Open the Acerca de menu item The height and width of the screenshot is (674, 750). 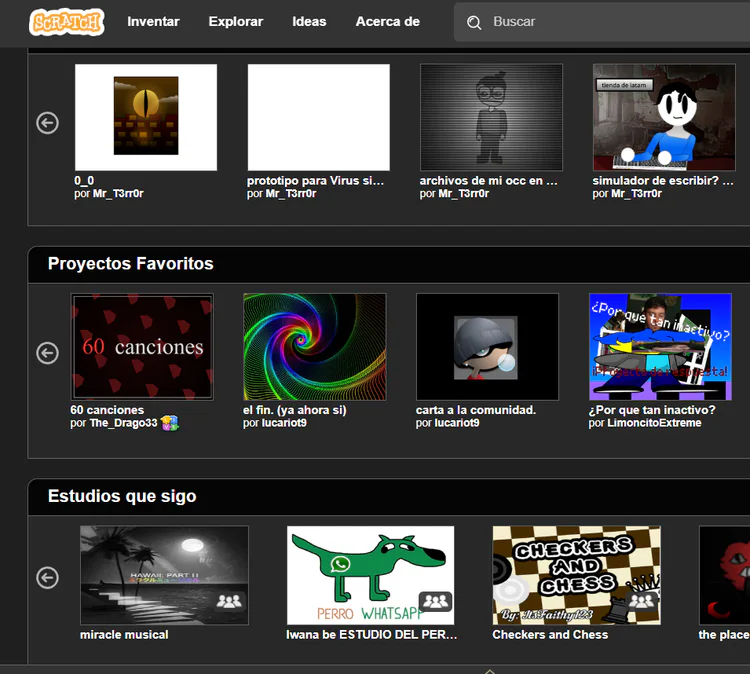click(x=387, y=22)
